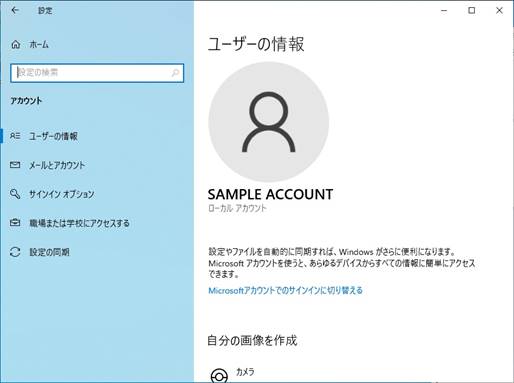Click the カメラ label

[x=245, y=372]
